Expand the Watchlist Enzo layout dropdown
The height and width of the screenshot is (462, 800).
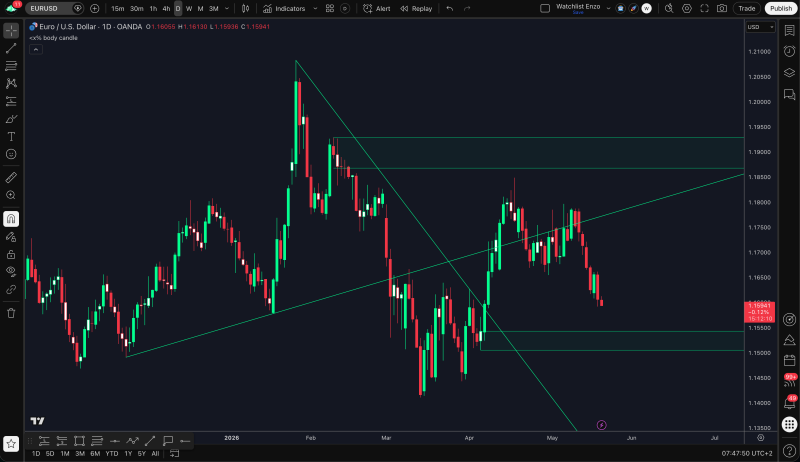tap(608, 9)
